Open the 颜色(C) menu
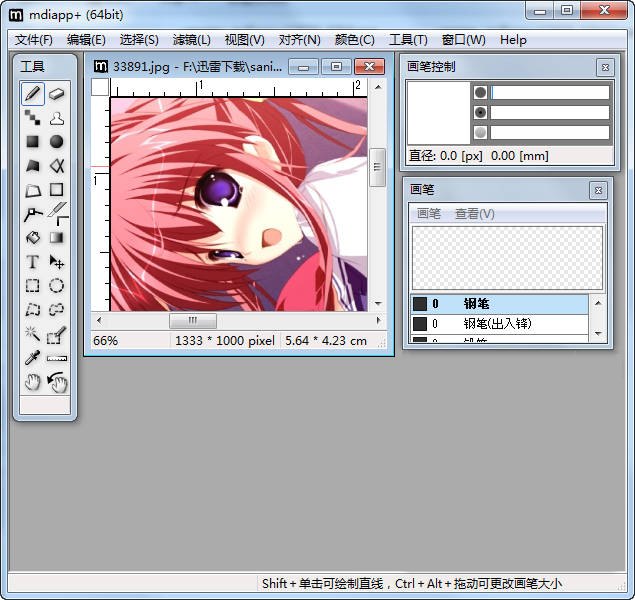This screenshot has height=600, width=635. click(x=354, y=40)
